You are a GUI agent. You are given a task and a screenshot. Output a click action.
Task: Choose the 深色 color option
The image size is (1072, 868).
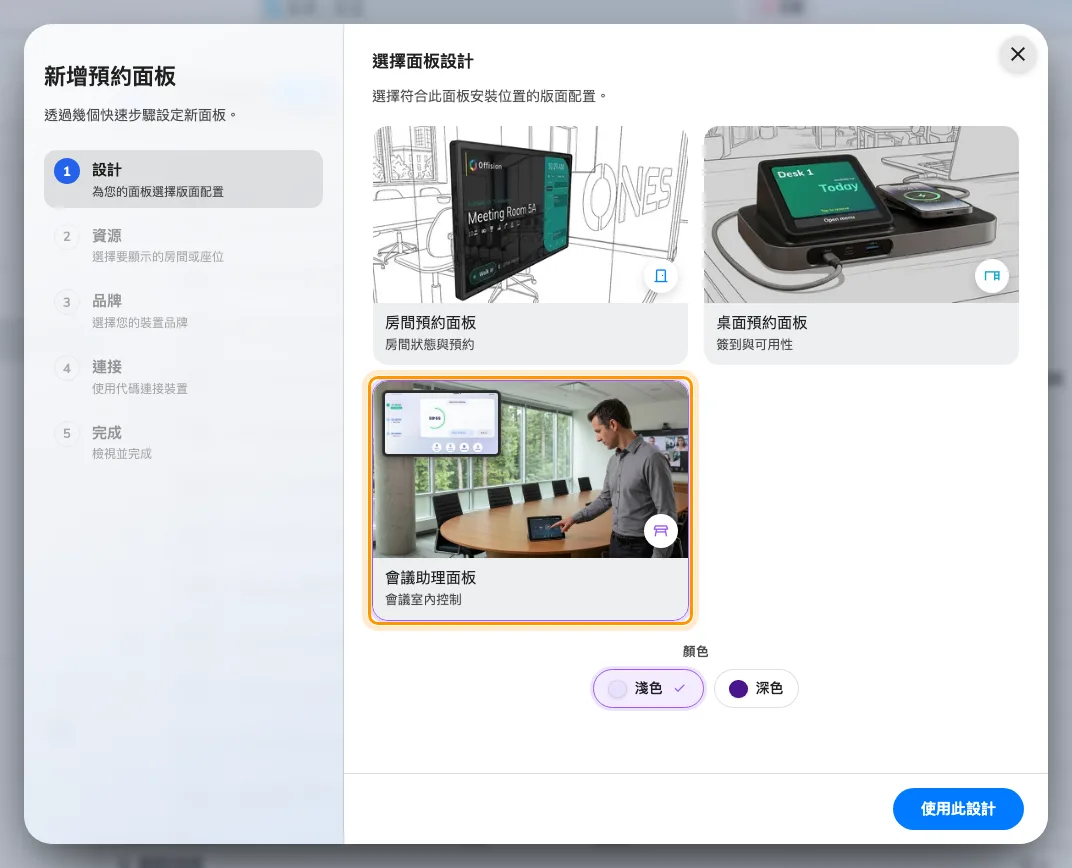(756, 688)
